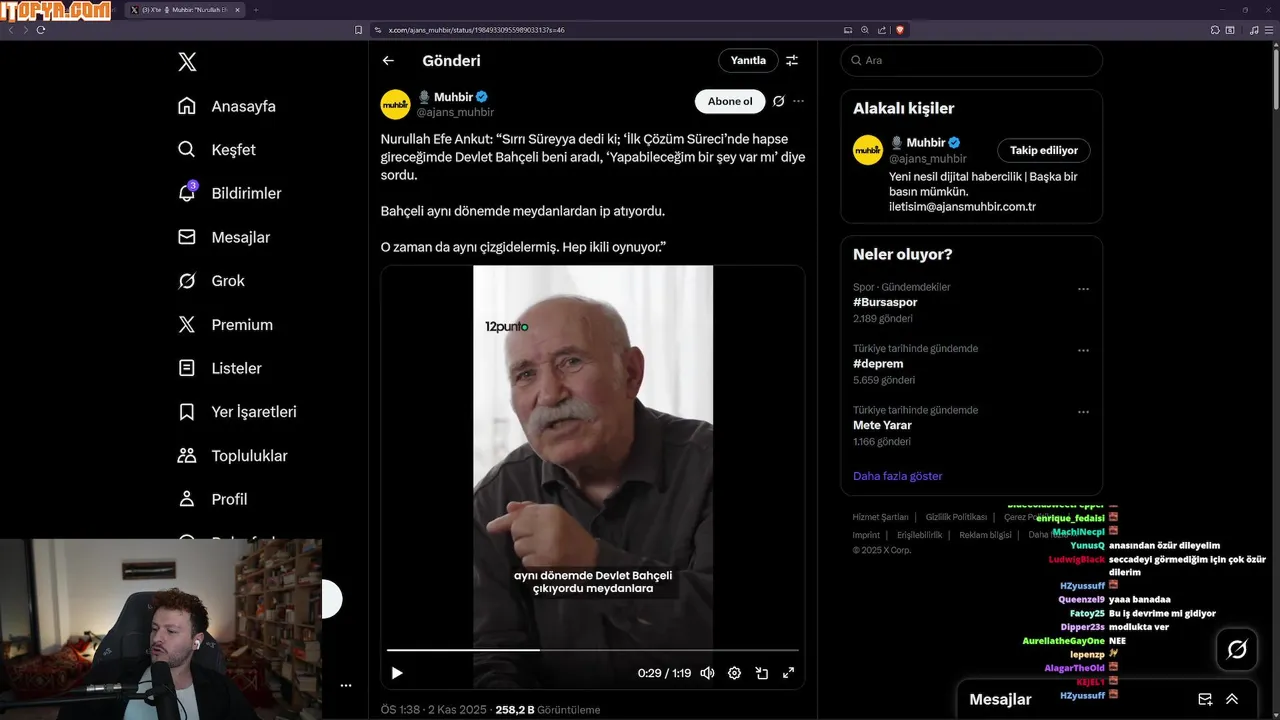Open more options for #Bursaspor trend

click(x=1083, y=289)
